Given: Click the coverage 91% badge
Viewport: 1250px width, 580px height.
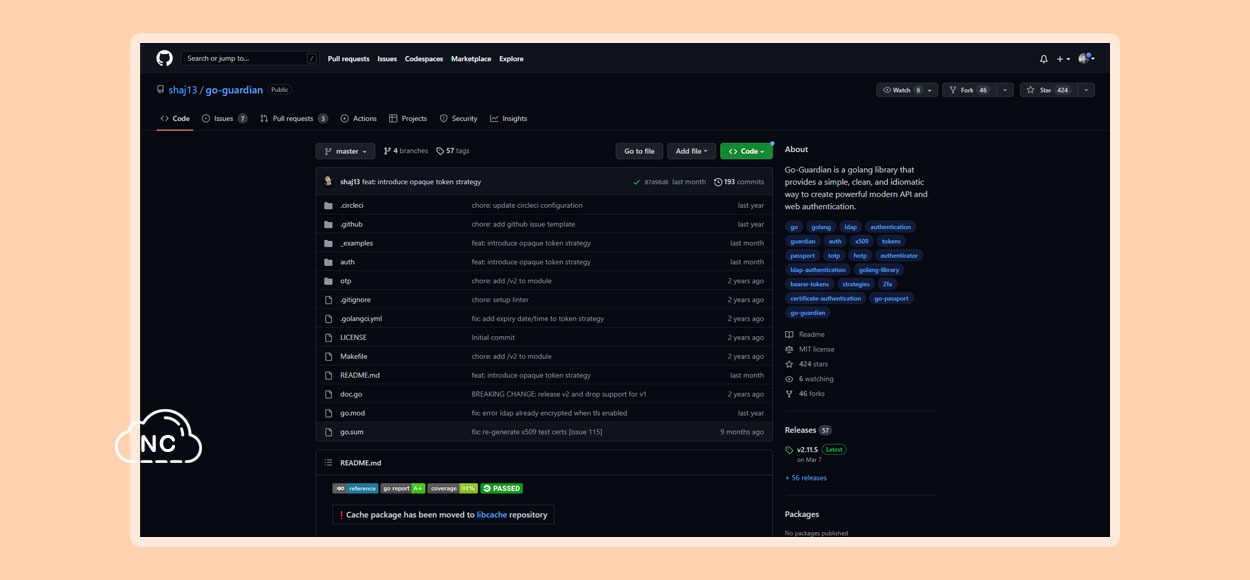Looking at the screenshot, I should coord(453,488).
